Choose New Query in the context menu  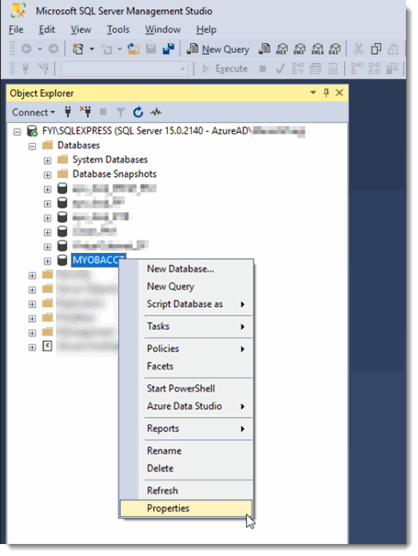pos(186,286)
